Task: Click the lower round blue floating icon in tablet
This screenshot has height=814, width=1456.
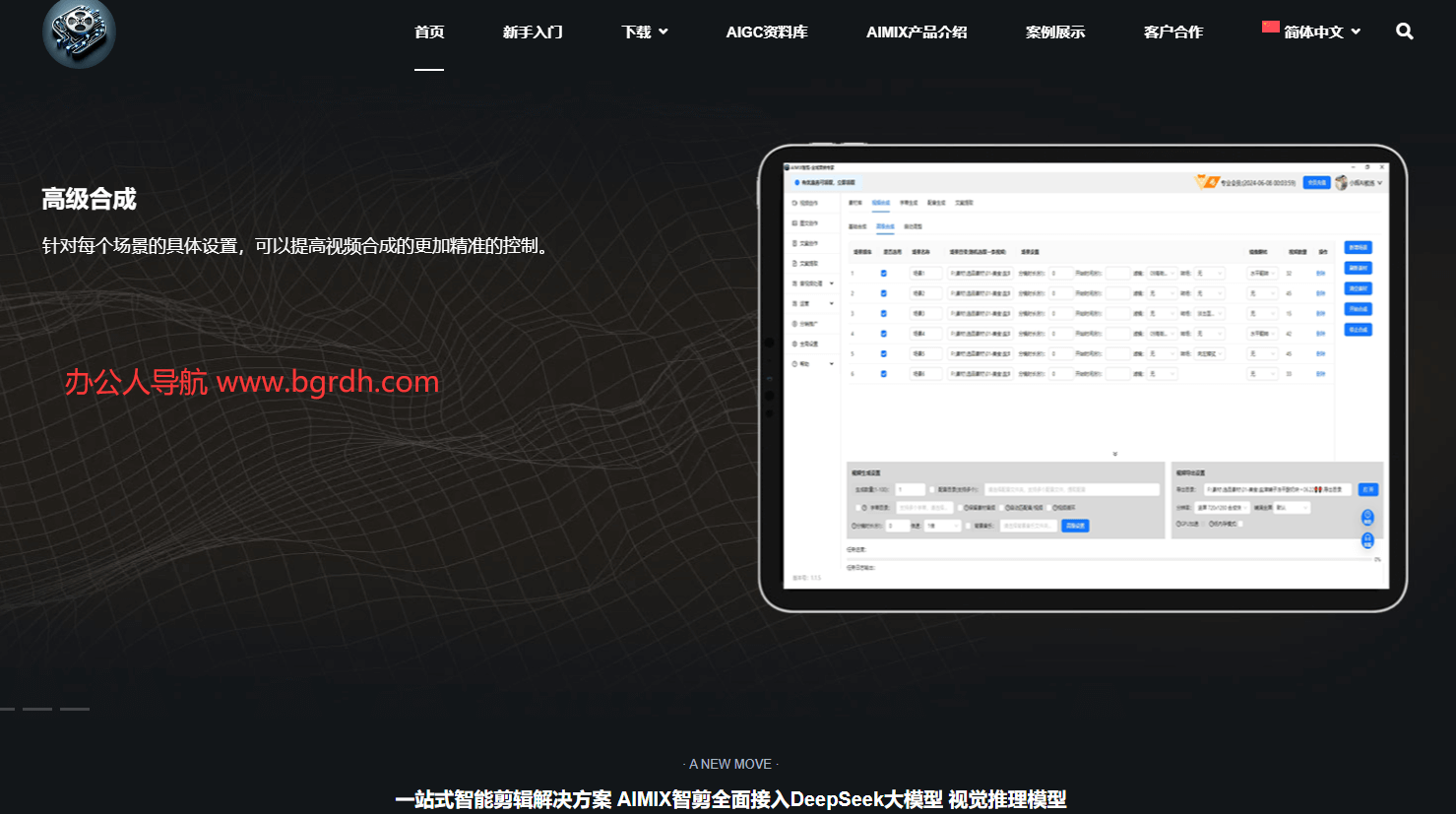Action: point(1367,540)
